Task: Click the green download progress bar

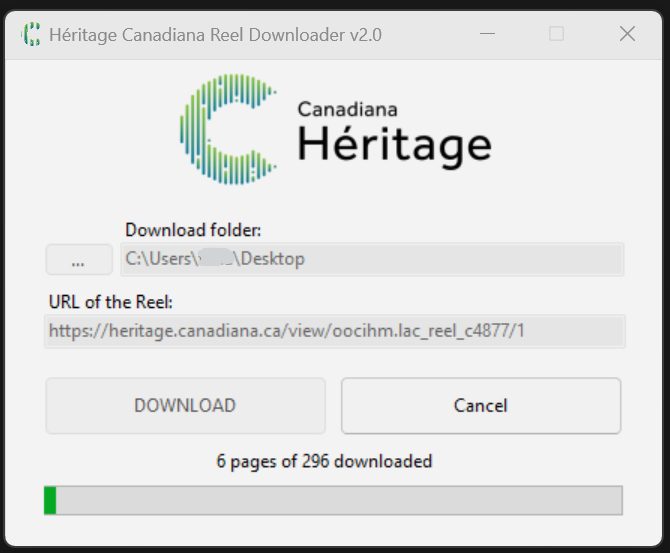Action: (333, 500)
